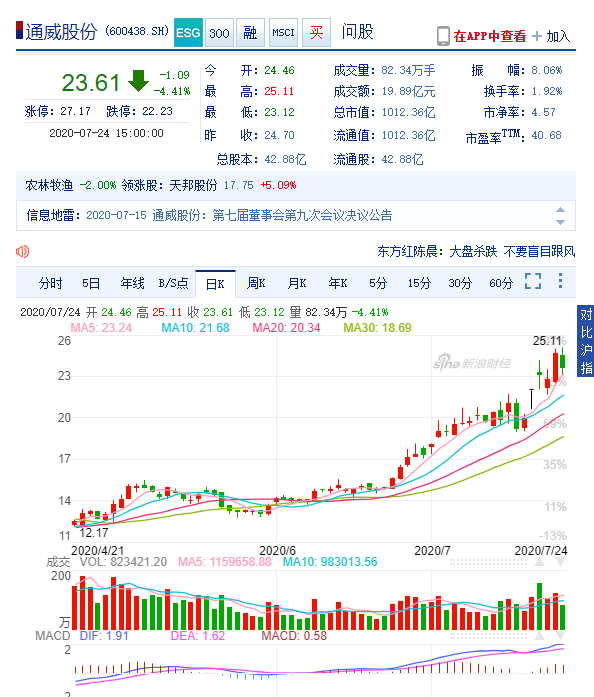The width and height of the screenshot is (594, 697).
Task: Click the orange speaker sound icon
Action: (22, 252)
